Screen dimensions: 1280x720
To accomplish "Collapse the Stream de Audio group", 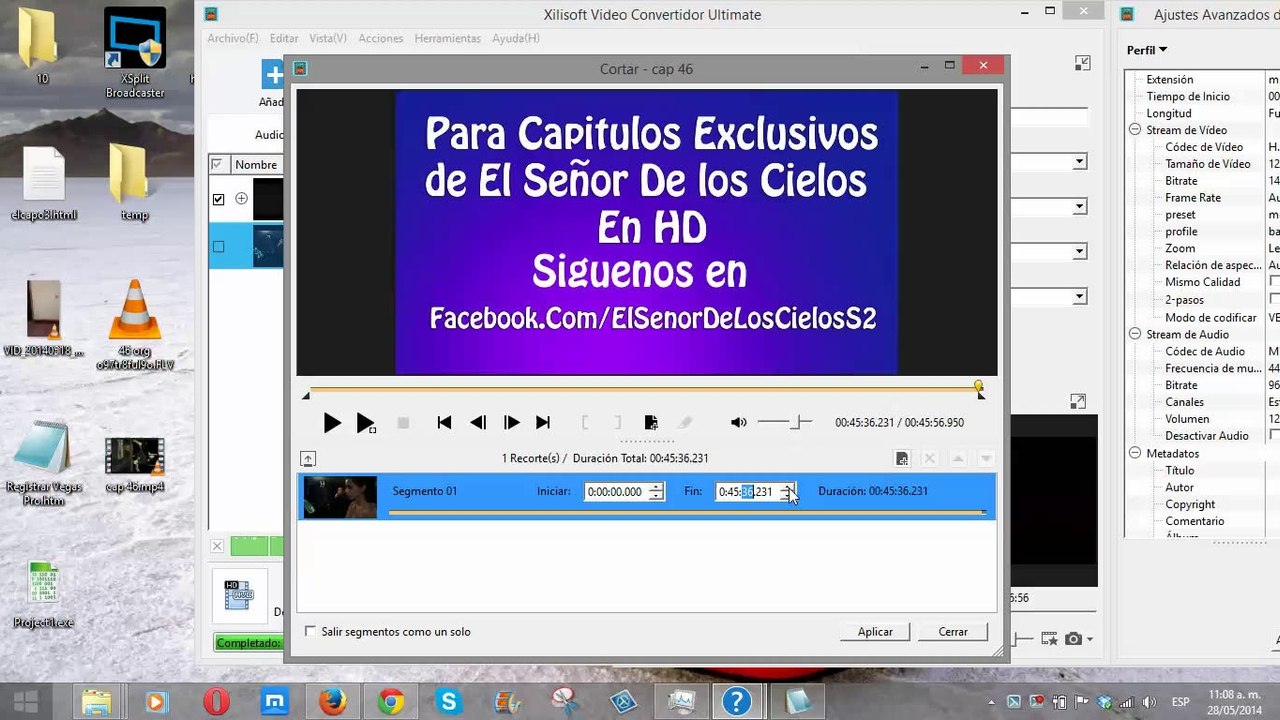I will [1135, 334].
